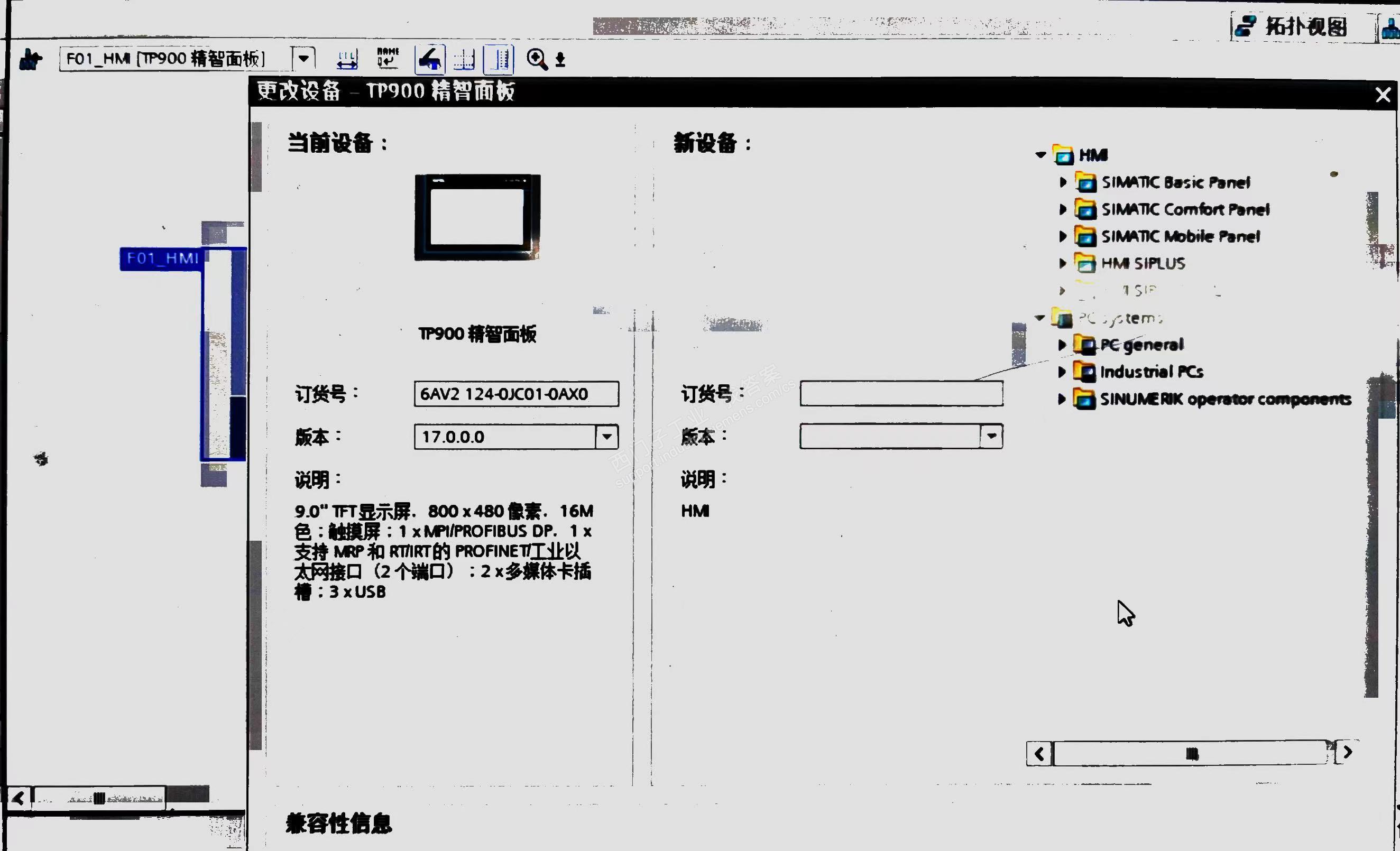
Task: Select Industrial PCs in device tree
Action: [x=1151, y=372]
